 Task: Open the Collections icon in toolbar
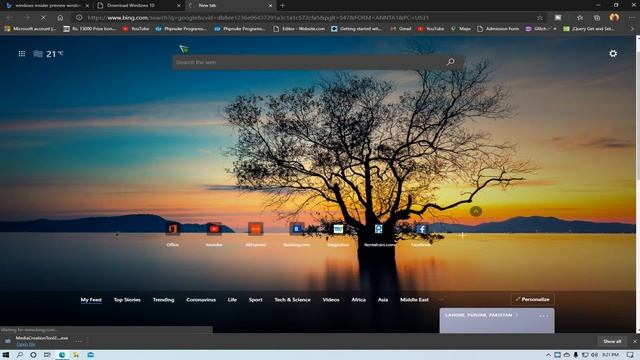tap(597, 18)
